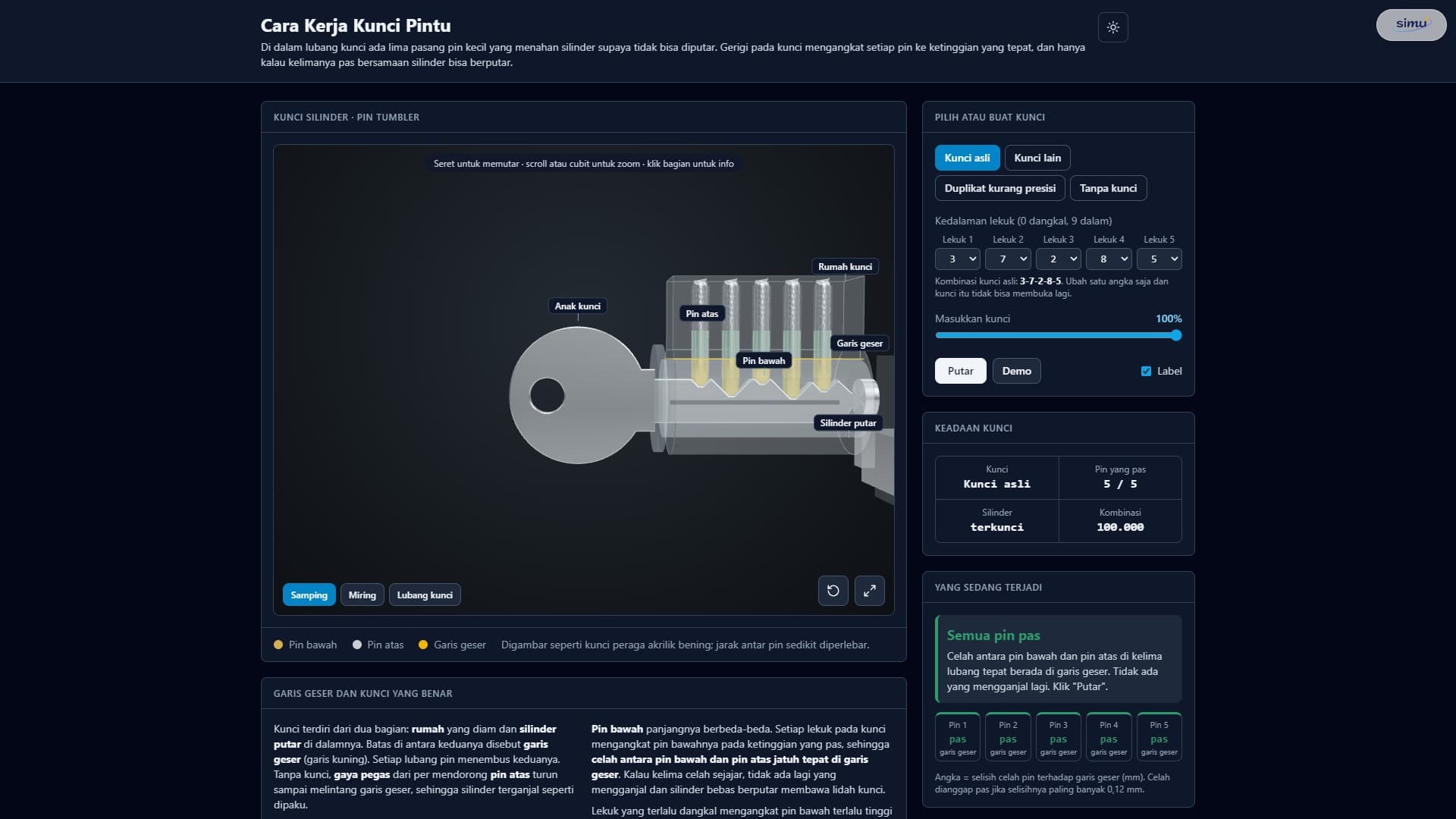Click the yellow Pin bawah legend dot
The width and height of the screenshot is (1456, 819).
pos(278,645)
